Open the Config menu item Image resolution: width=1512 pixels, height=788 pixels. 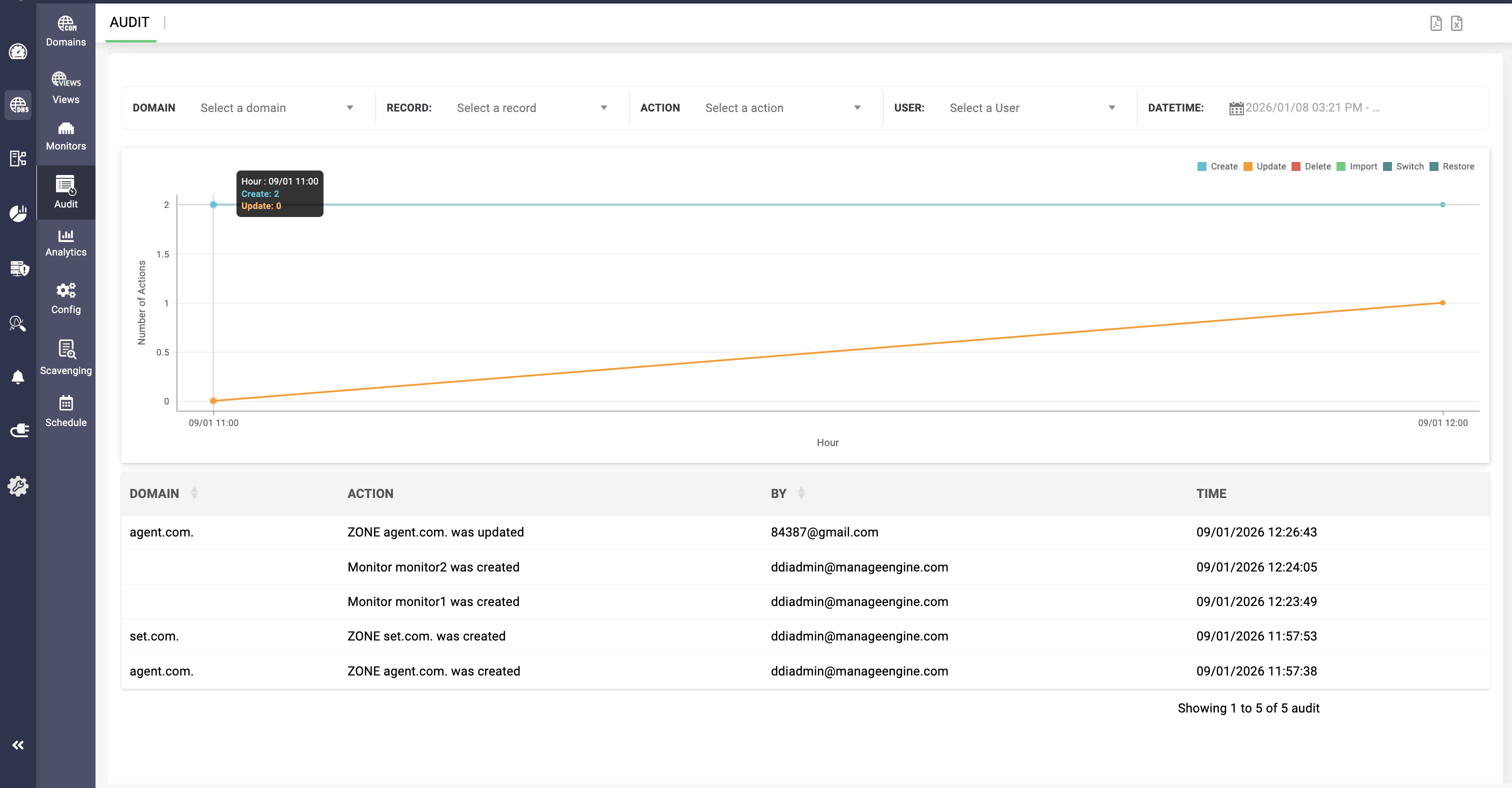click(65, 298)
